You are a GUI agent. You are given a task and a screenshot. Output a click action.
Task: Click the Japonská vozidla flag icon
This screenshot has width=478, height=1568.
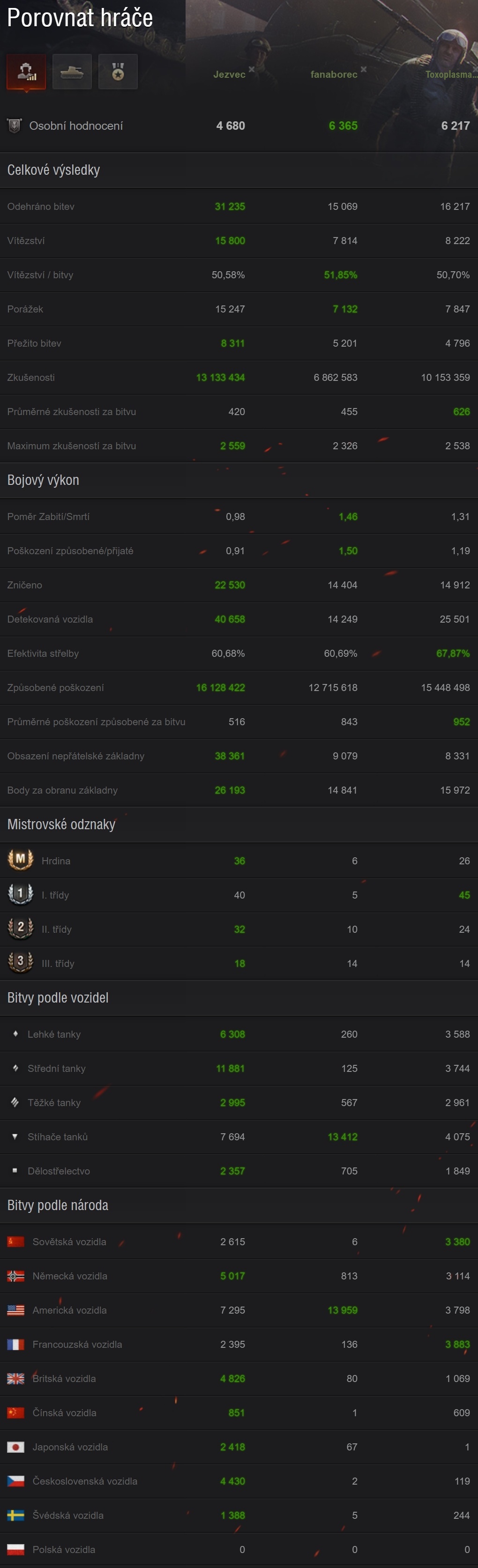(16, 1447)
